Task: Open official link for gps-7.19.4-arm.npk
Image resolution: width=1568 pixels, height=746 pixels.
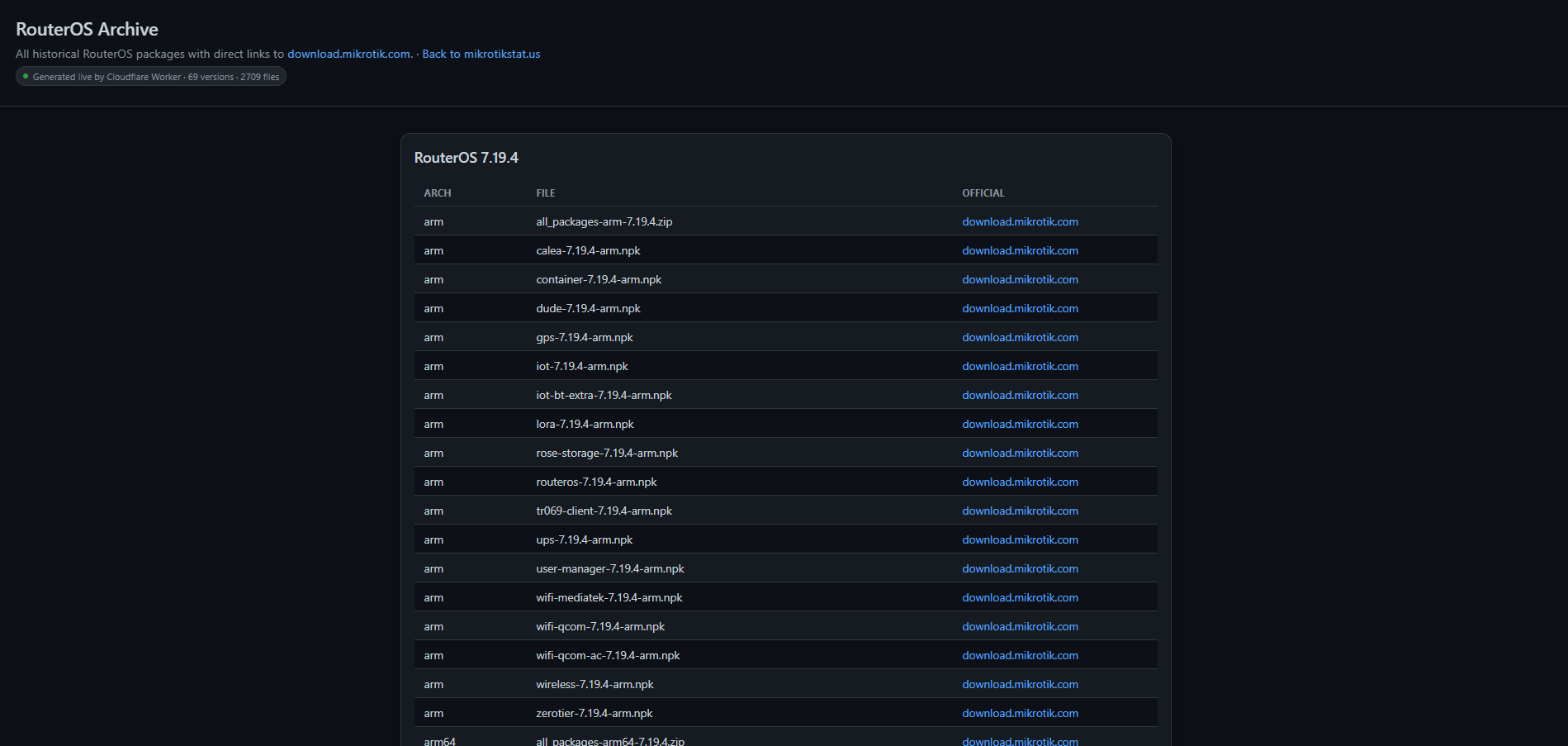Action: coord(1020,337)
